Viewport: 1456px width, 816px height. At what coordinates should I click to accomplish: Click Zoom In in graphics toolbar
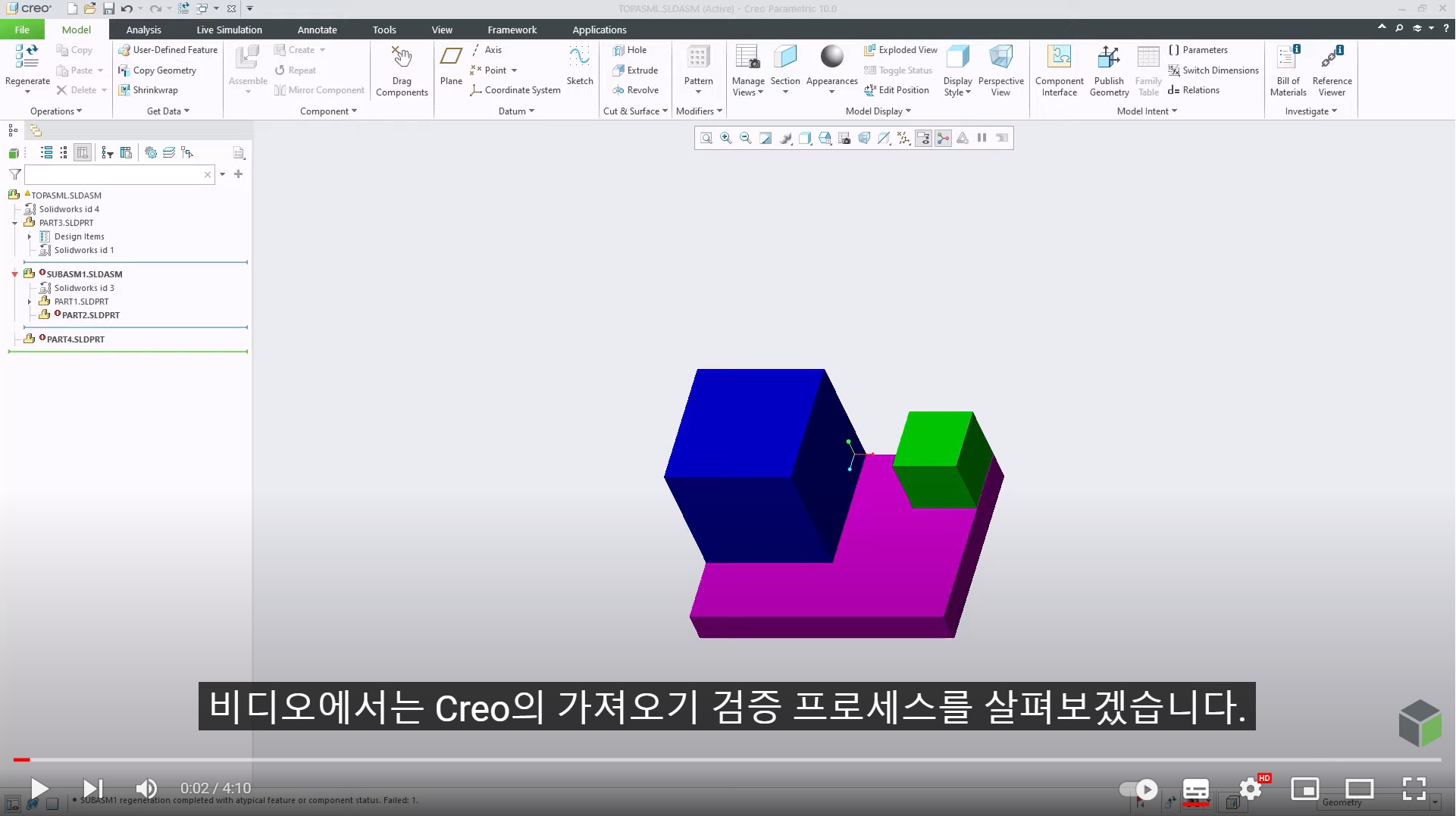(x=726, y=138)
